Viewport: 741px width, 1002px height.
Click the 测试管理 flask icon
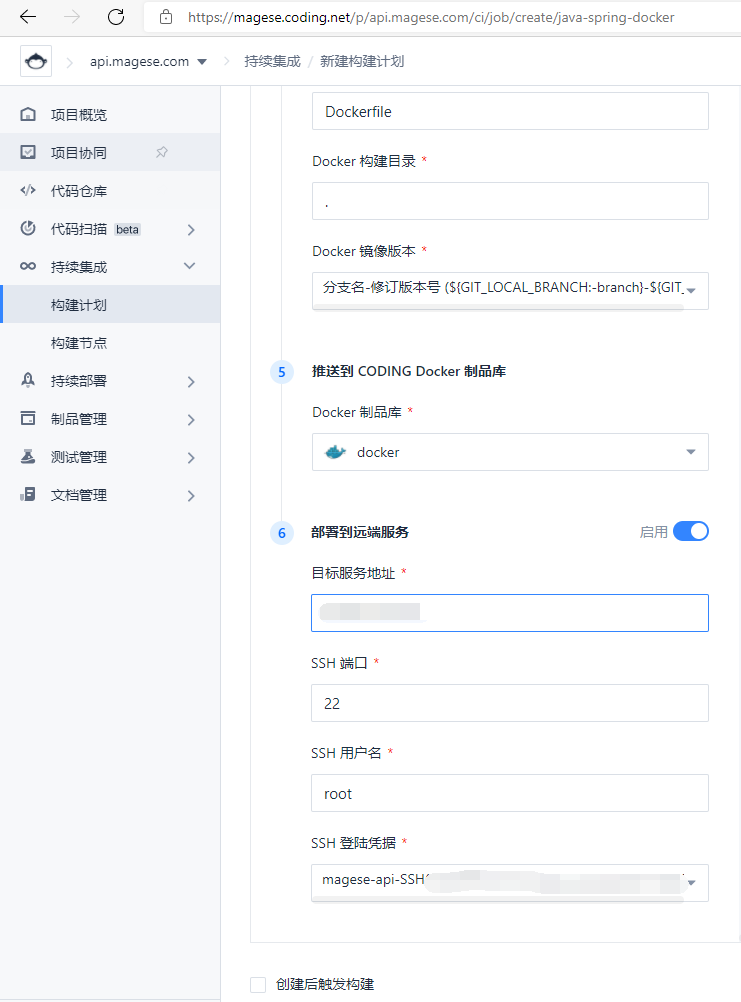pyautogui.click(x=28, y=456)
